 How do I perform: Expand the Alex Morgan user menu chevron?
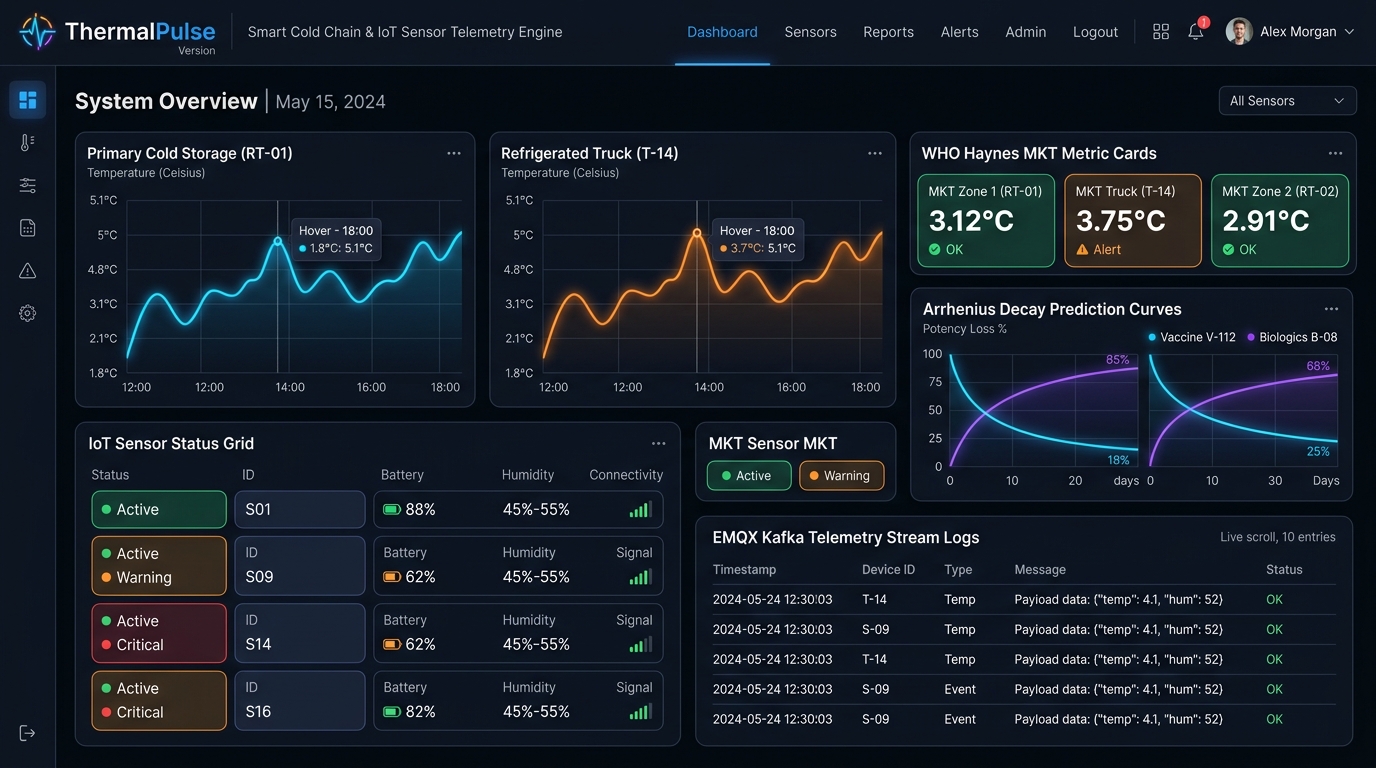click(1349, 32)
